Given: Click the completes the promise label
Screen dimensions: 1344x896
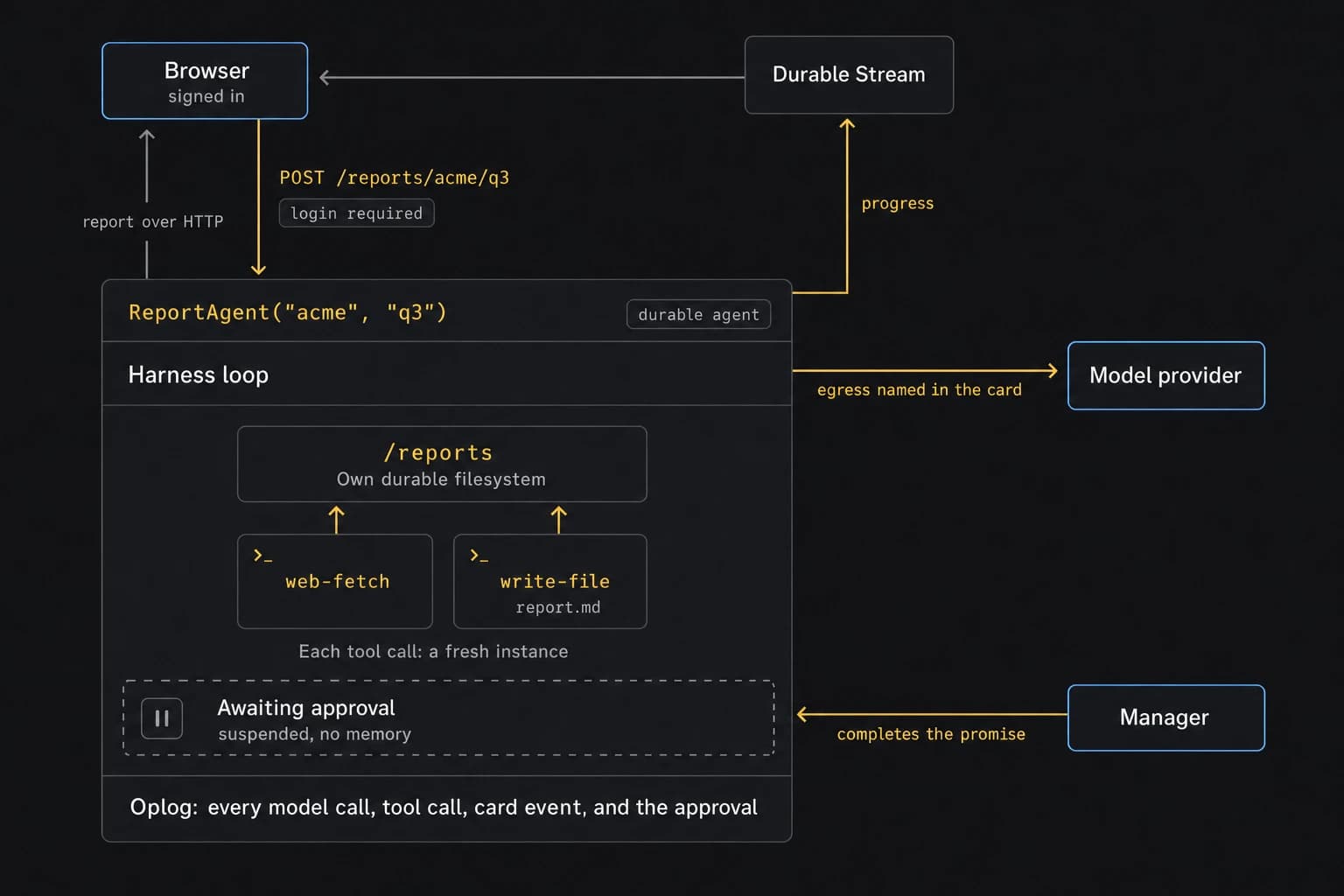Looking at the screenshot, I should click(931, 734).
